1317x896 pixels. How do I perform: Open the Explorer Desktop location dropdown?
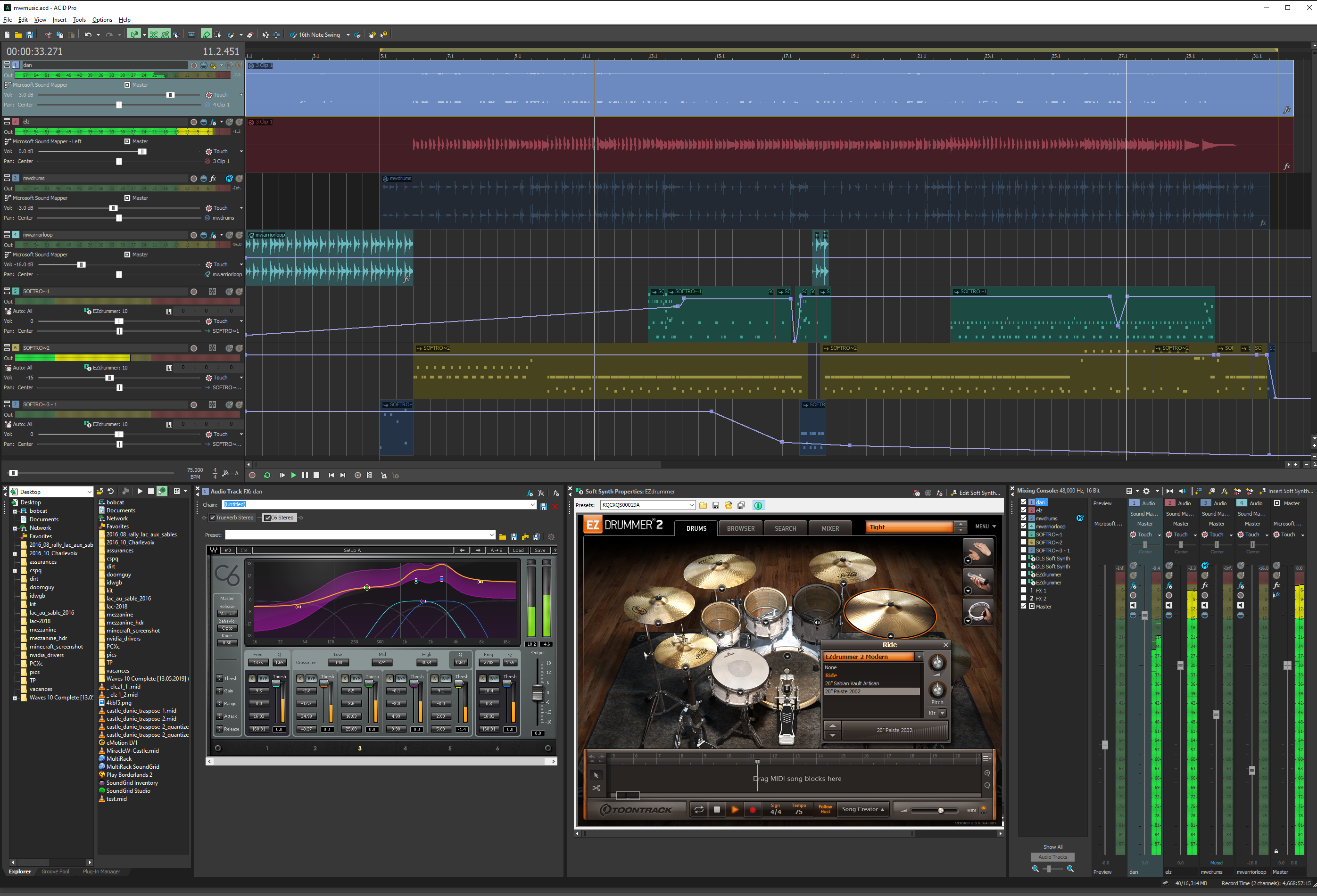(x=89, y=492)
